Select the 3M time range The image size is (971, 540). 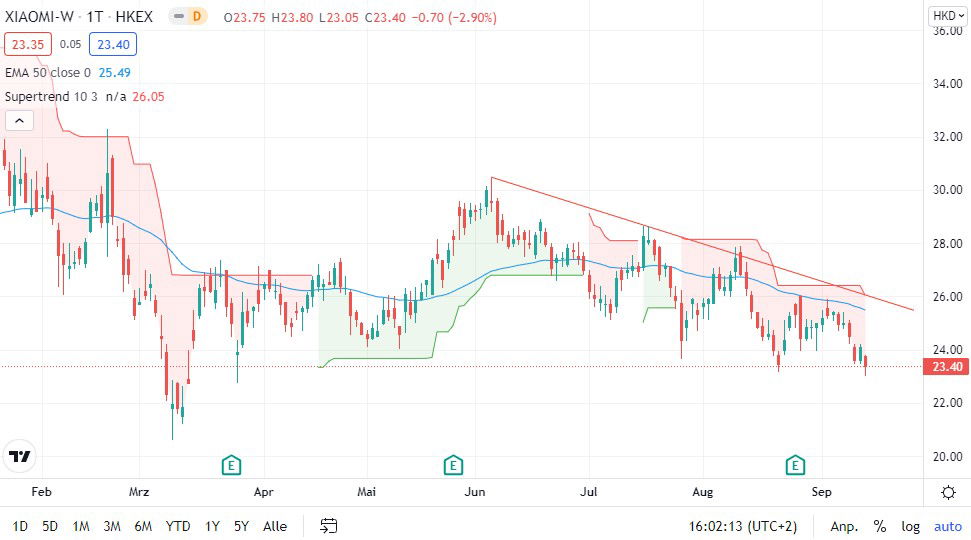click(112, 526)
